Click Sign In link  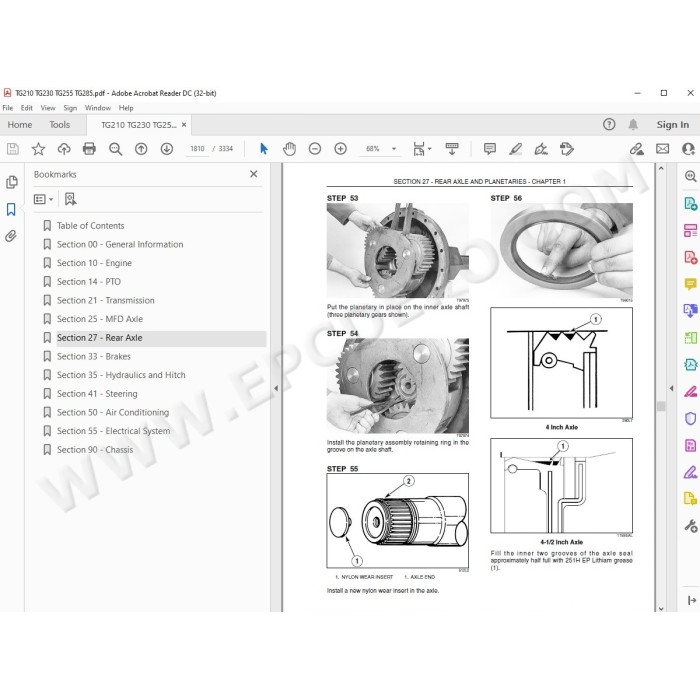672,125
